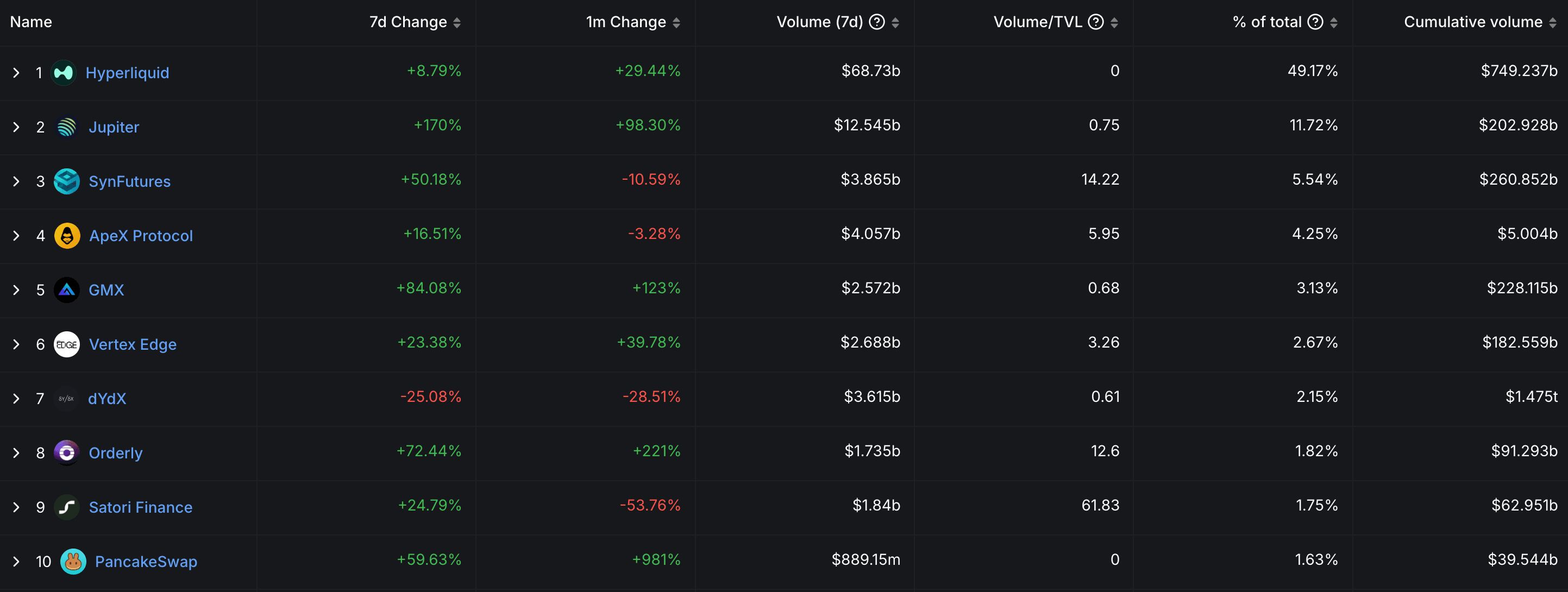Click the GMX triangle logo icon

point(66,290)
